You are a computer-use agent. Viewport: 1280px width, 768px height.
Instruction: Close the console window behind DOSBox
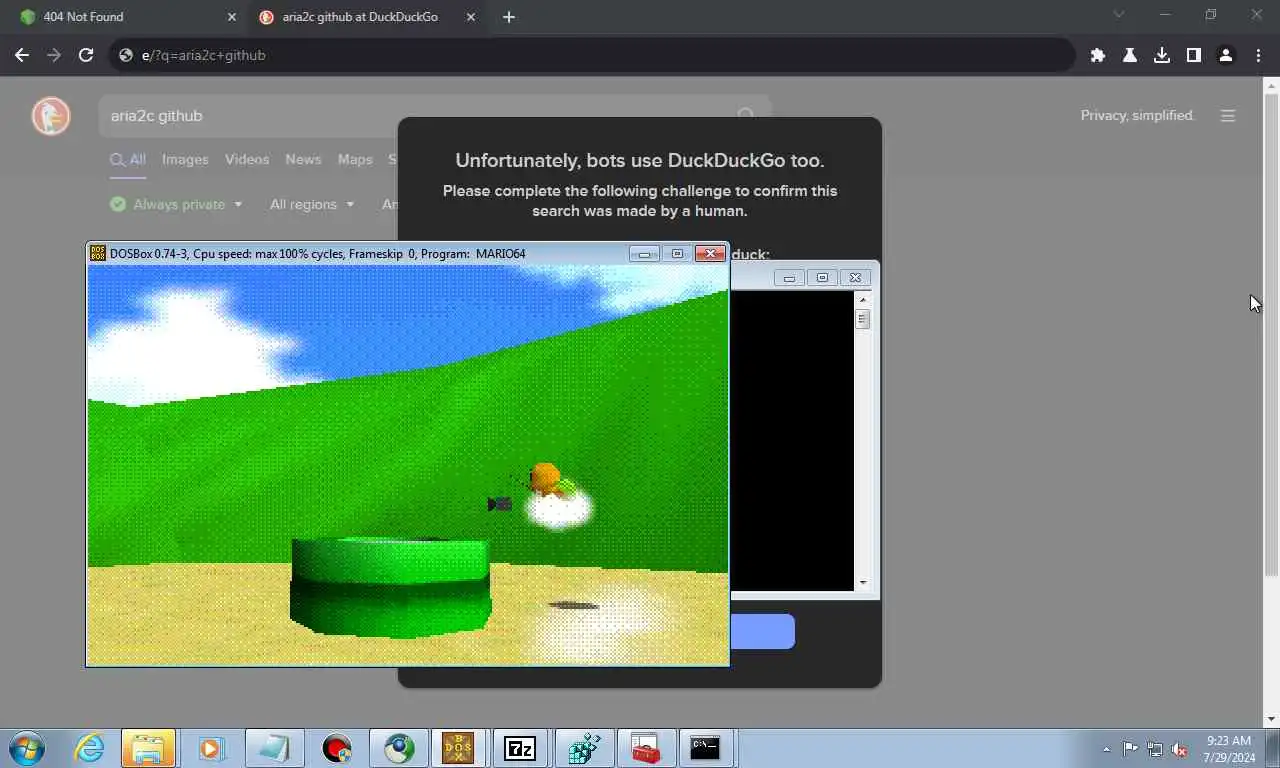pos(855,277)
